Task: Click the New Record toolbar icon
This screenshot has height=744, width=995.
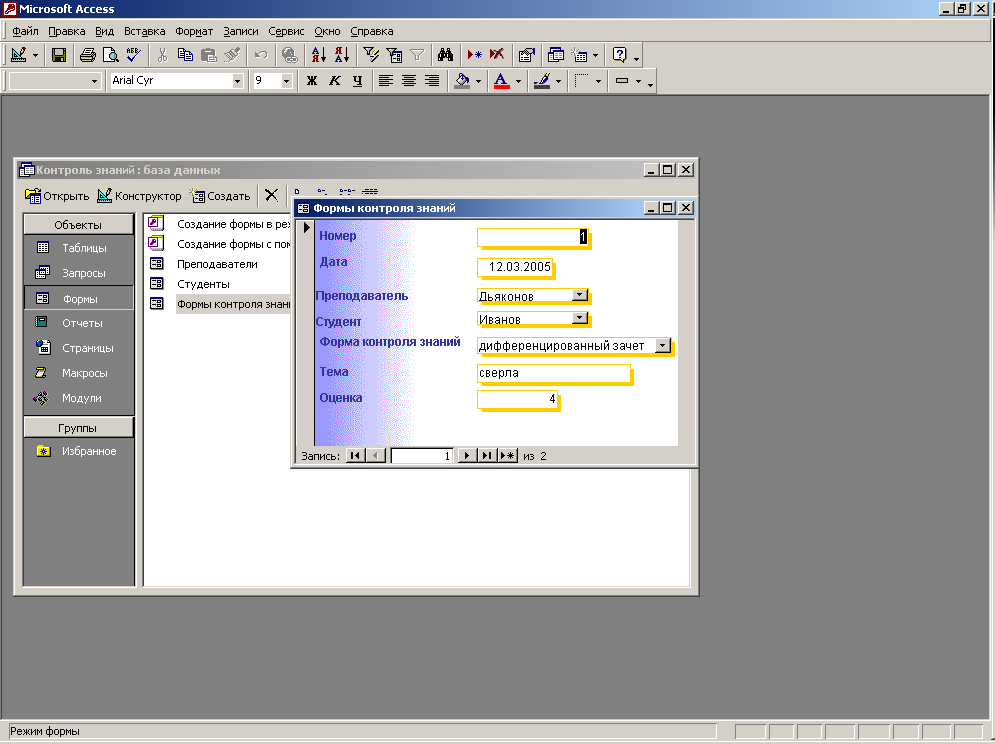Action: click(474, 55)
